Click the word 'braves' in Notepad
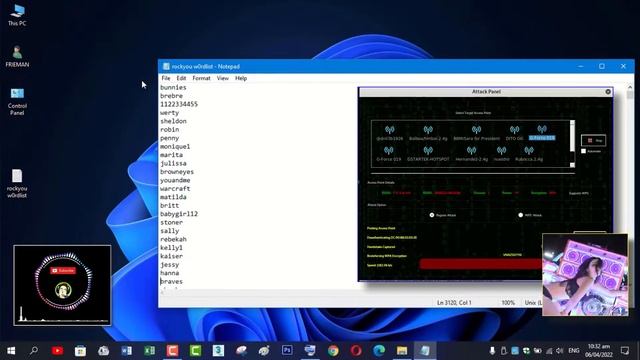This screenshot has width=640, height=360. pyautogui.click(x=171, y=282)
